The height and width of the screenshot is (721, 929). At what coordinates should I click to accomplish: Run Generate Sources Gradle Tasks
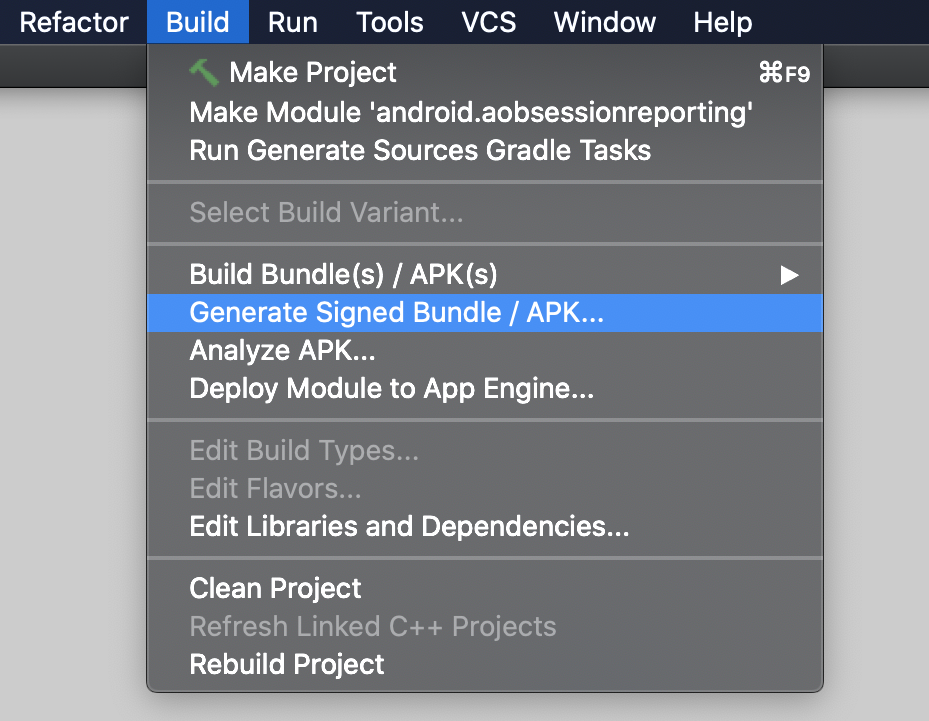485,150
